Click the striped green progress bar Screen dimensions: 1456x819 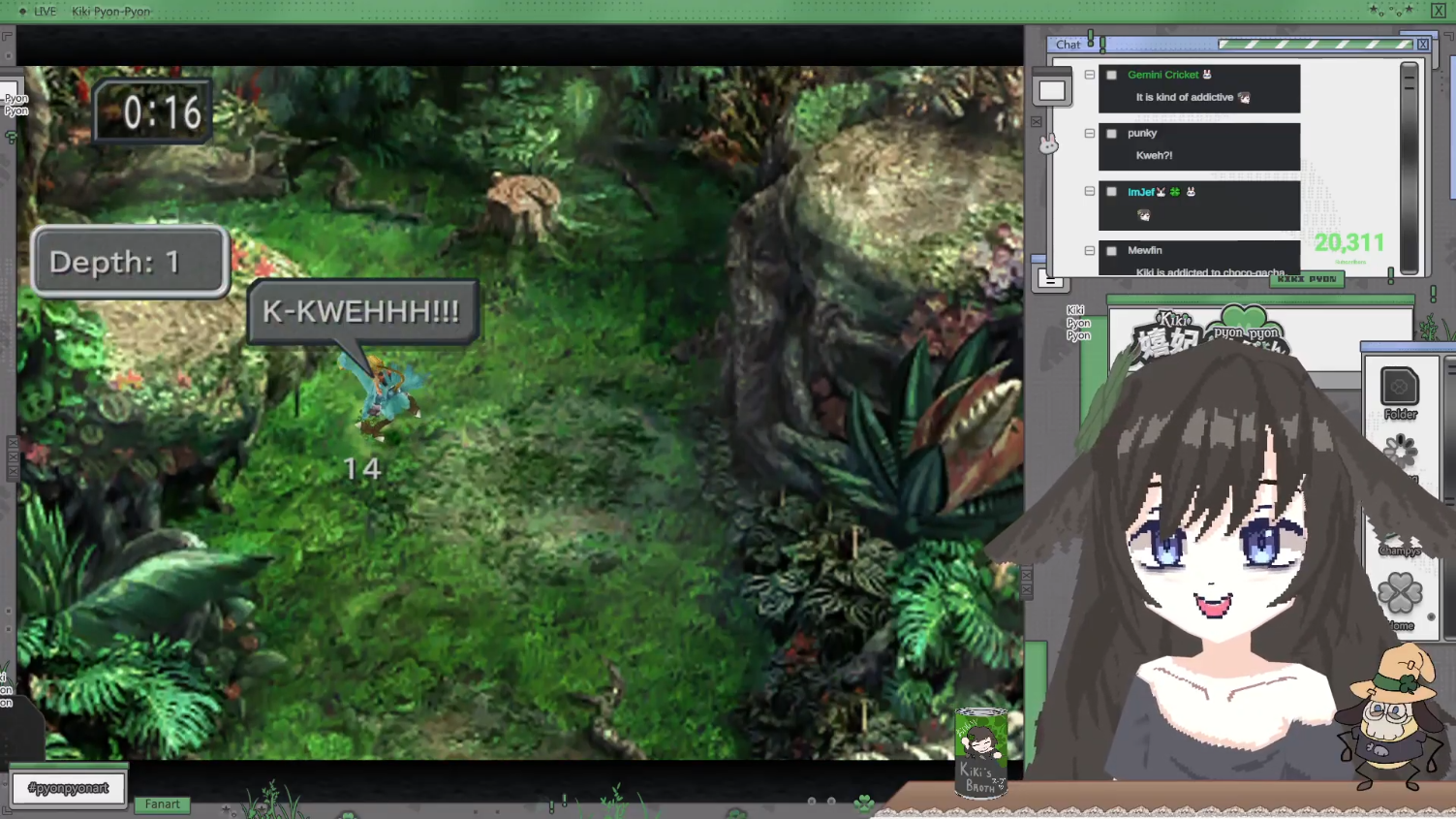[1315, 45]
